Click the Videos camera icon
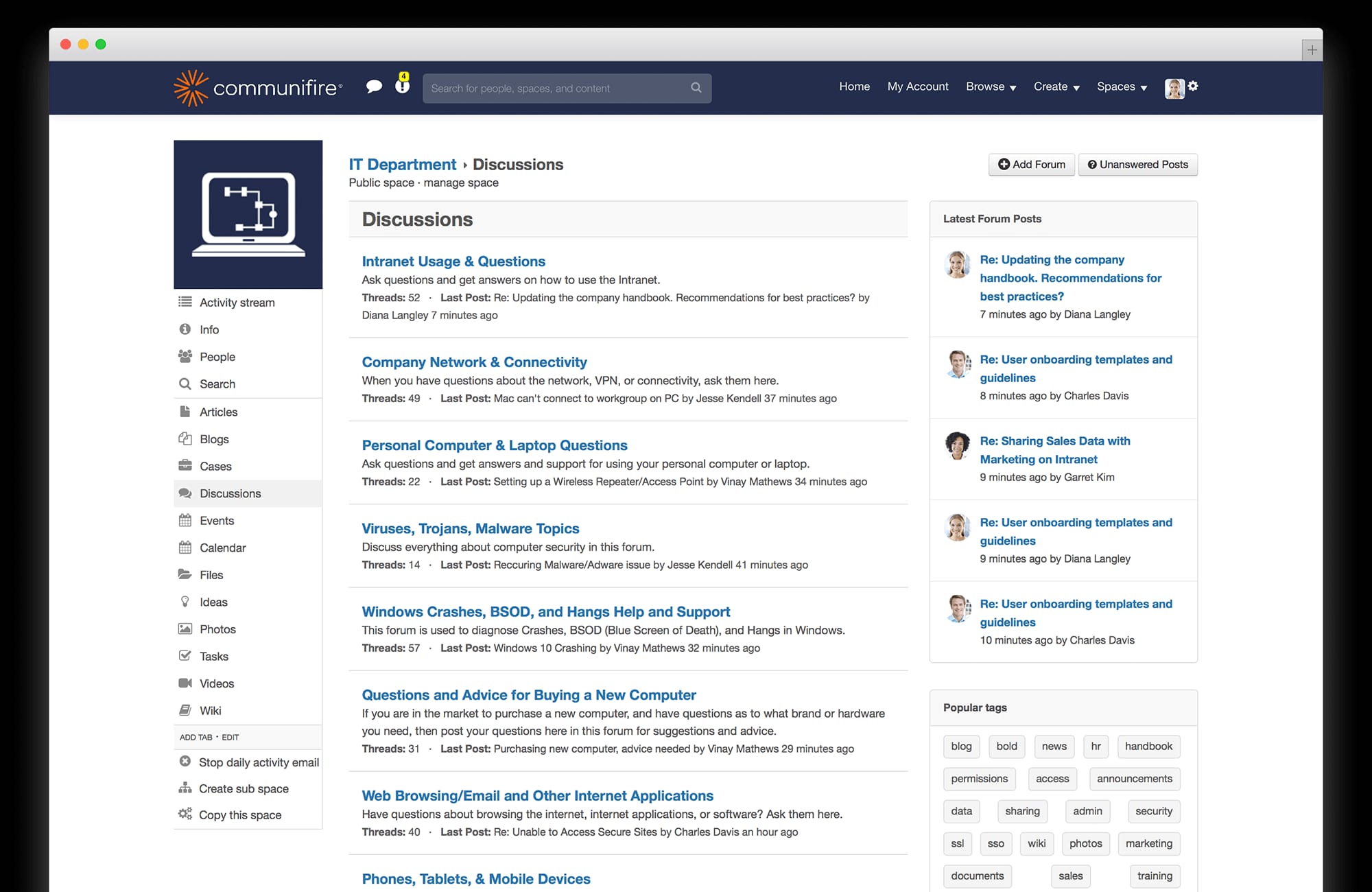Viewport: 1372px width, 892px height. pyautogui.click(x=185, y=683)
